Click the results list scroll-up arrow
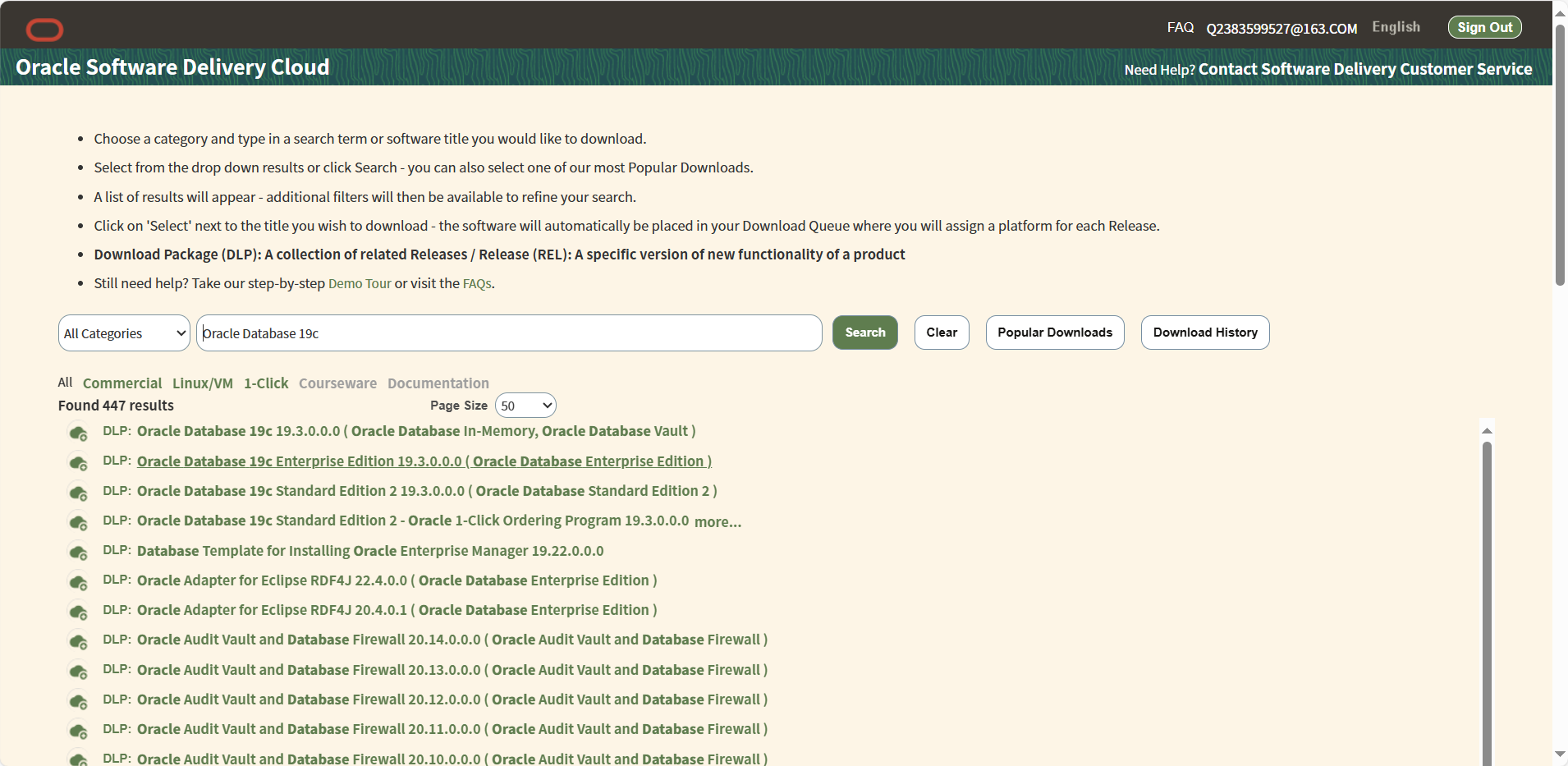Image resolution: width=1568 pixels, height=766 pixels. click(x=1487, y=430)
